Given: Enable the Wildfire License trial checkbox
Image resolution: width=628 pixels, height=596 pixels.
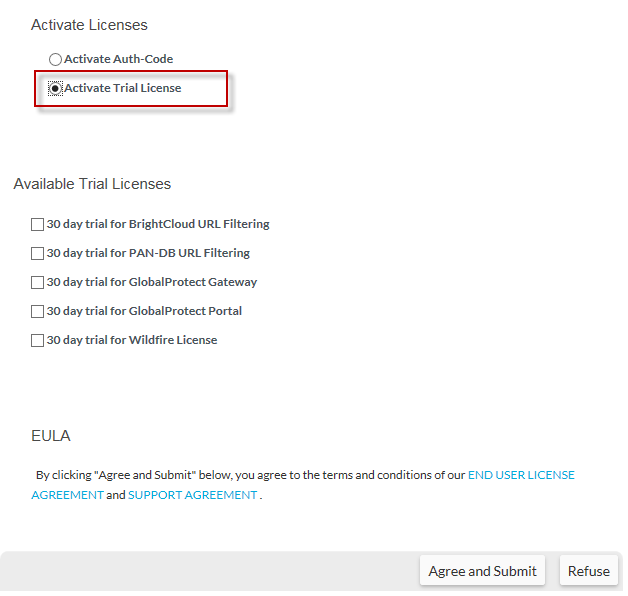Looking at the screenshot, I should tap(38, 340).
